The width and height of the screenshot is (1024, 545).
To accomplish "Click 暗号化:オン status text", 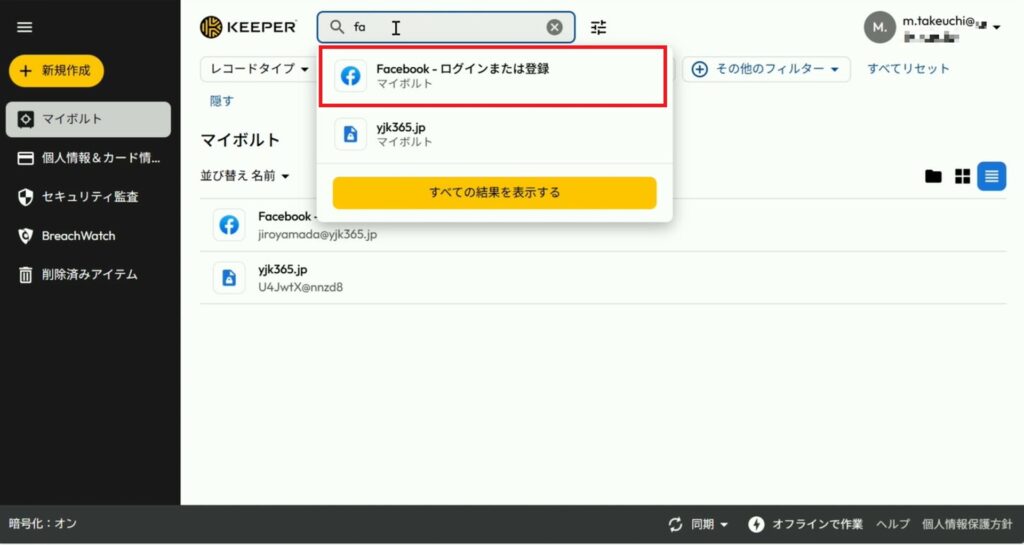I will point(42,523).
